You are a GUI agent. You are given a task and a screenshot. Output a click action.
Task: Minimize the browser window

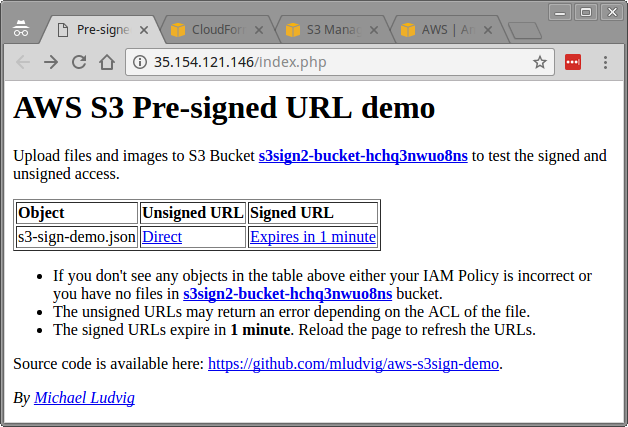[x=560, y=12]
